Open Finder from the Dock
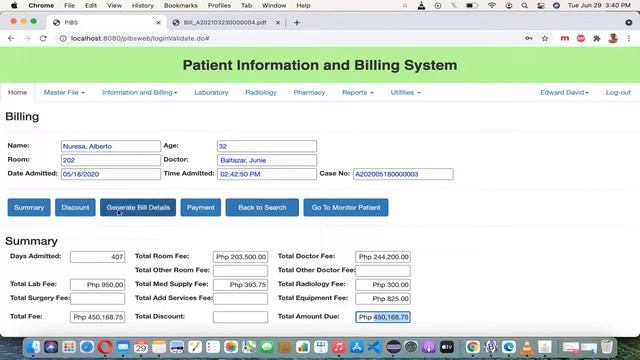This screenshot has width=640, height=360. click(33, 347)
